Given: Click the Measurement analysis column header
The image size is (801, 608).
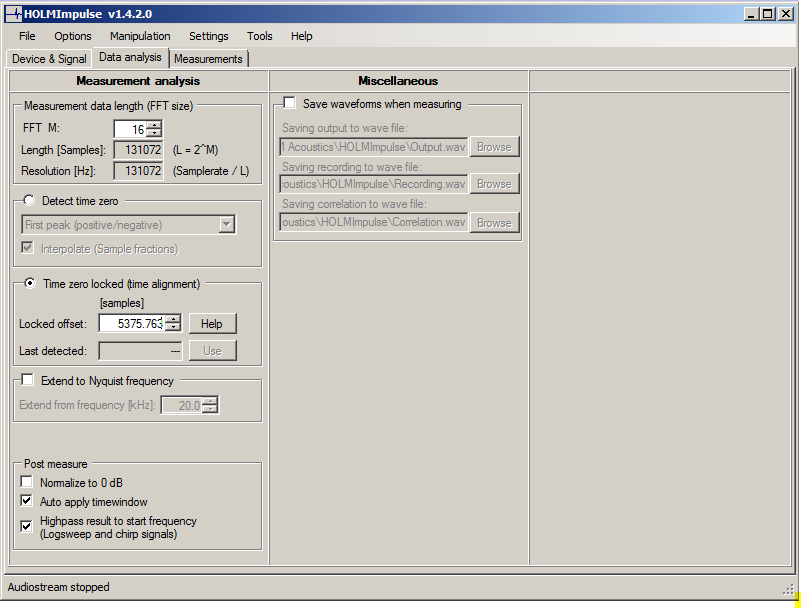Looking at the screenshot, I should coord(138,81).
